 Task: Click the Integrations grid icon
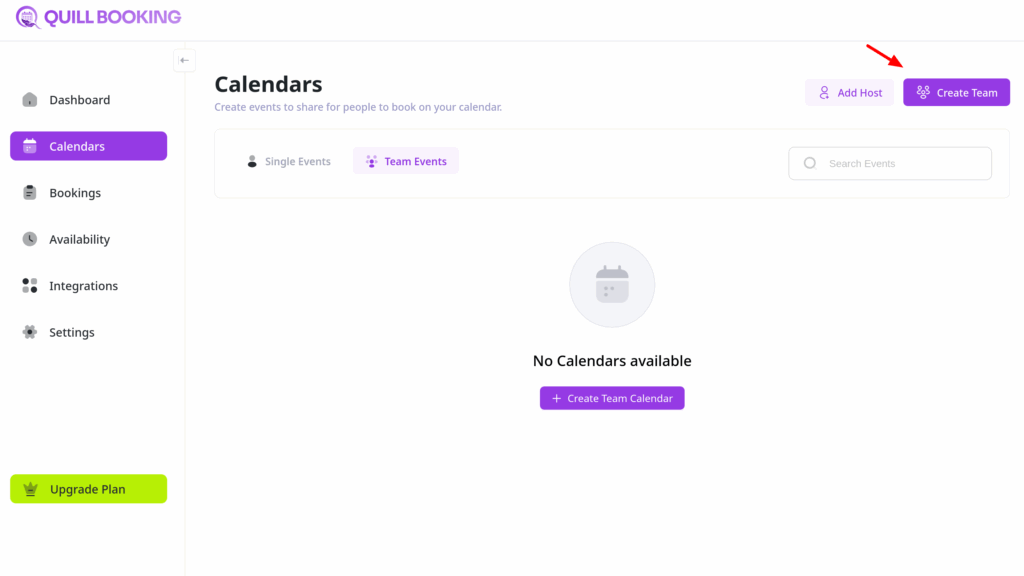tap(30, 286)
